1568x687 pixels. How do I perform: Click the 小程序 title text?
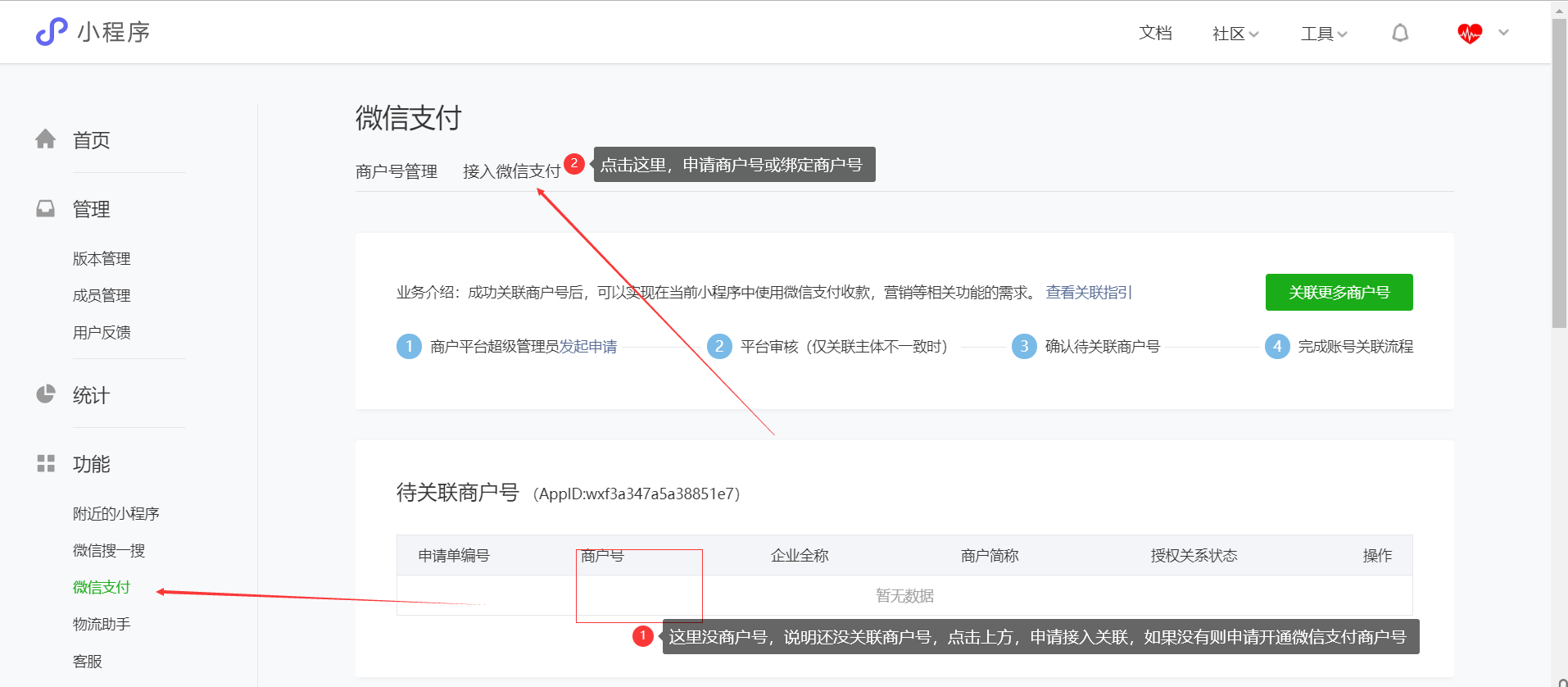click(x=114, y=32)
